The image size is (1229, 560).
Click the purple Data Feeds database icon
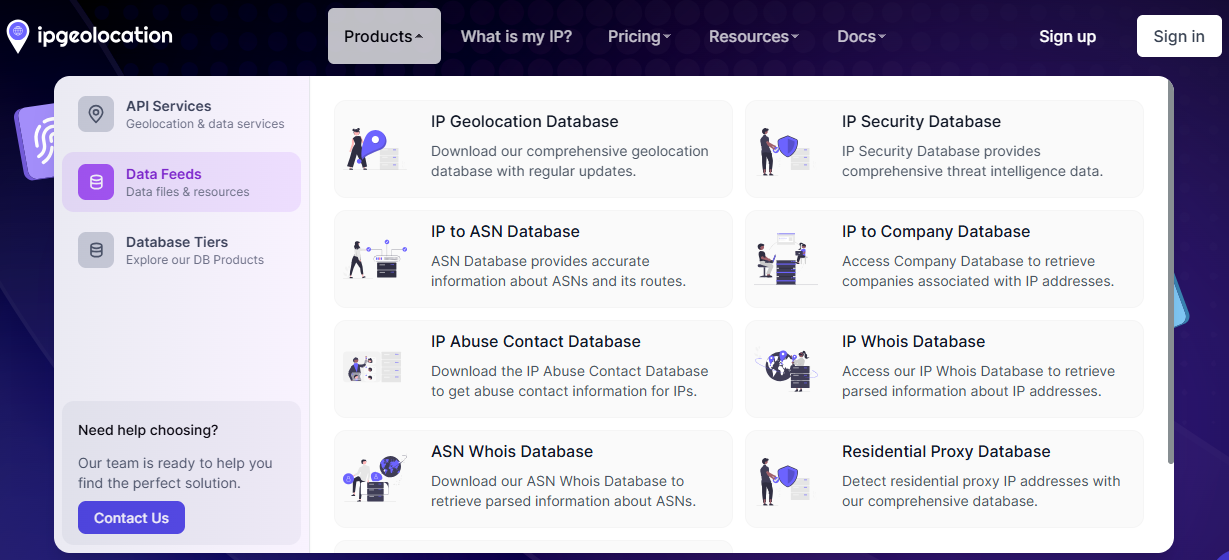click(96, 182)
